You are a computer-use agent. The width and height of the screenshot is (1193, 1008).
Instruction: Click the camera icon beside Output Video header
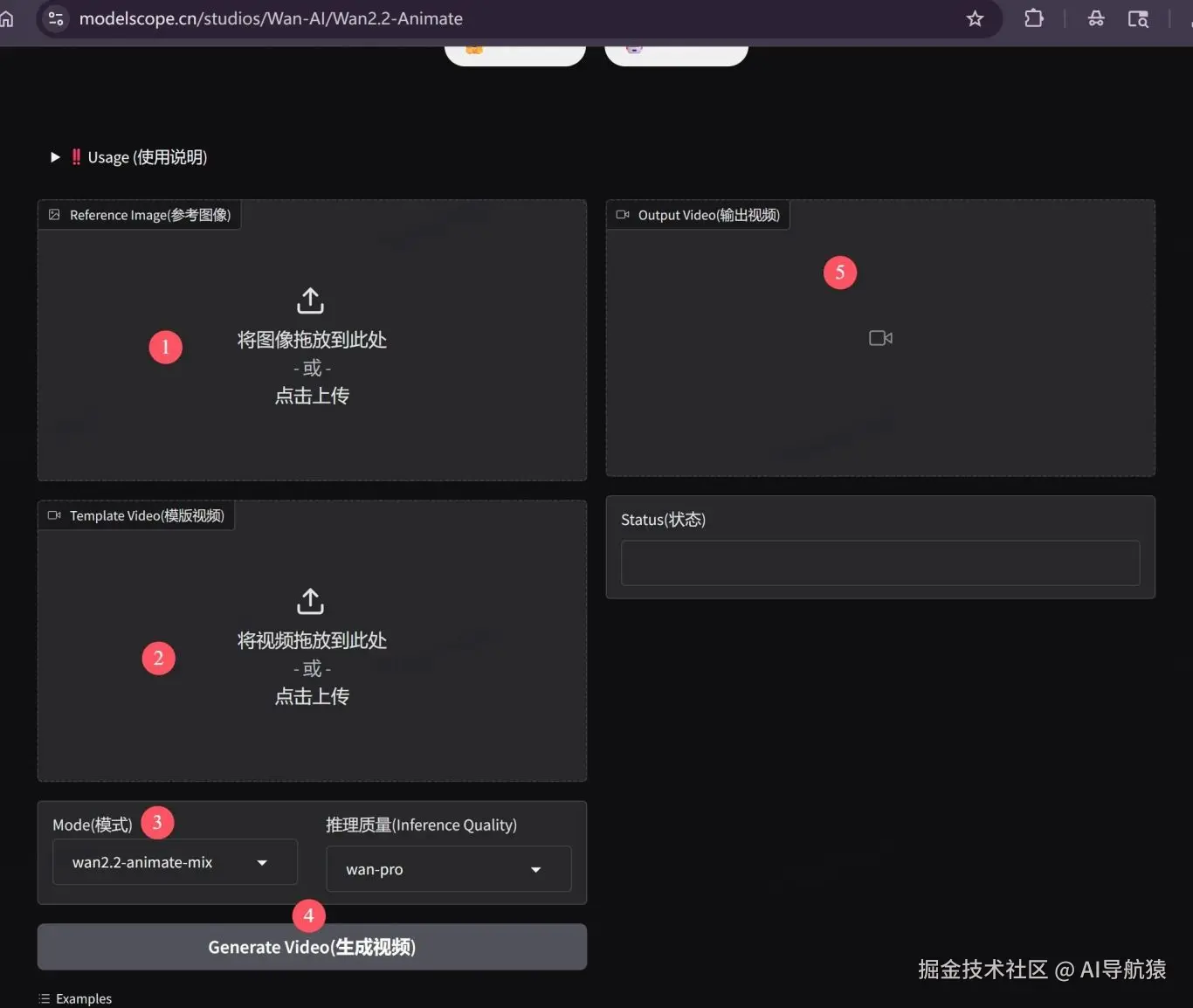pos(622,215)
